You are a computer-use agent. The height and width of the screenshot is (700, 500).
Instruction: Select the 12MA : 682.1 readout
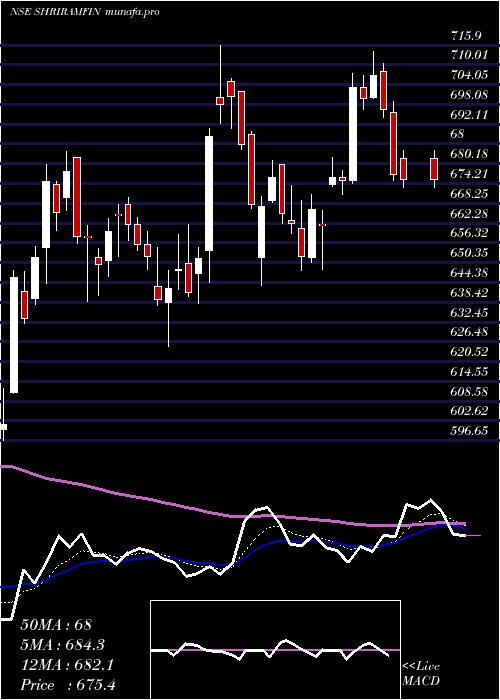point(67,665)
